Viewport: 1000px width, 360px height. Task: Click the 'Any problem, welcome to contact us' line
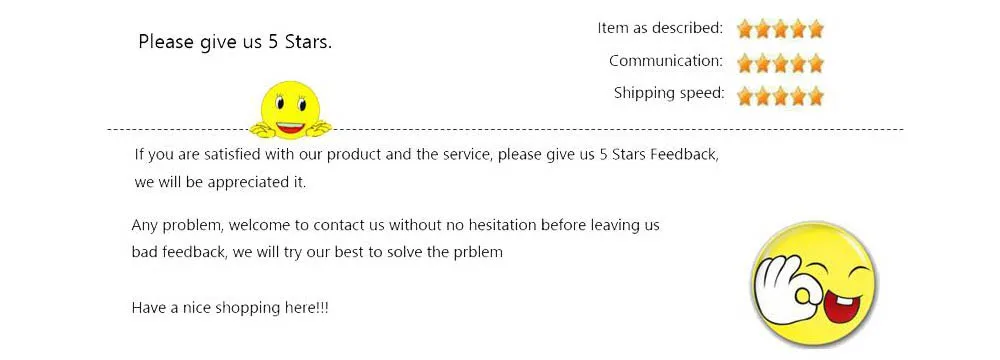(x=395, y=225)
